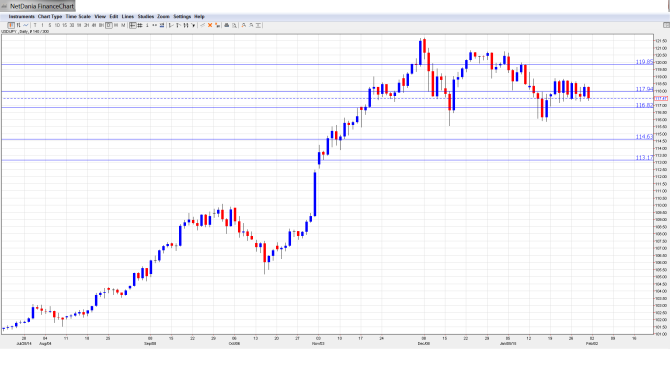Switch time scale to 30 minutes
The image size is (670, 377).
tap(72, 26)
